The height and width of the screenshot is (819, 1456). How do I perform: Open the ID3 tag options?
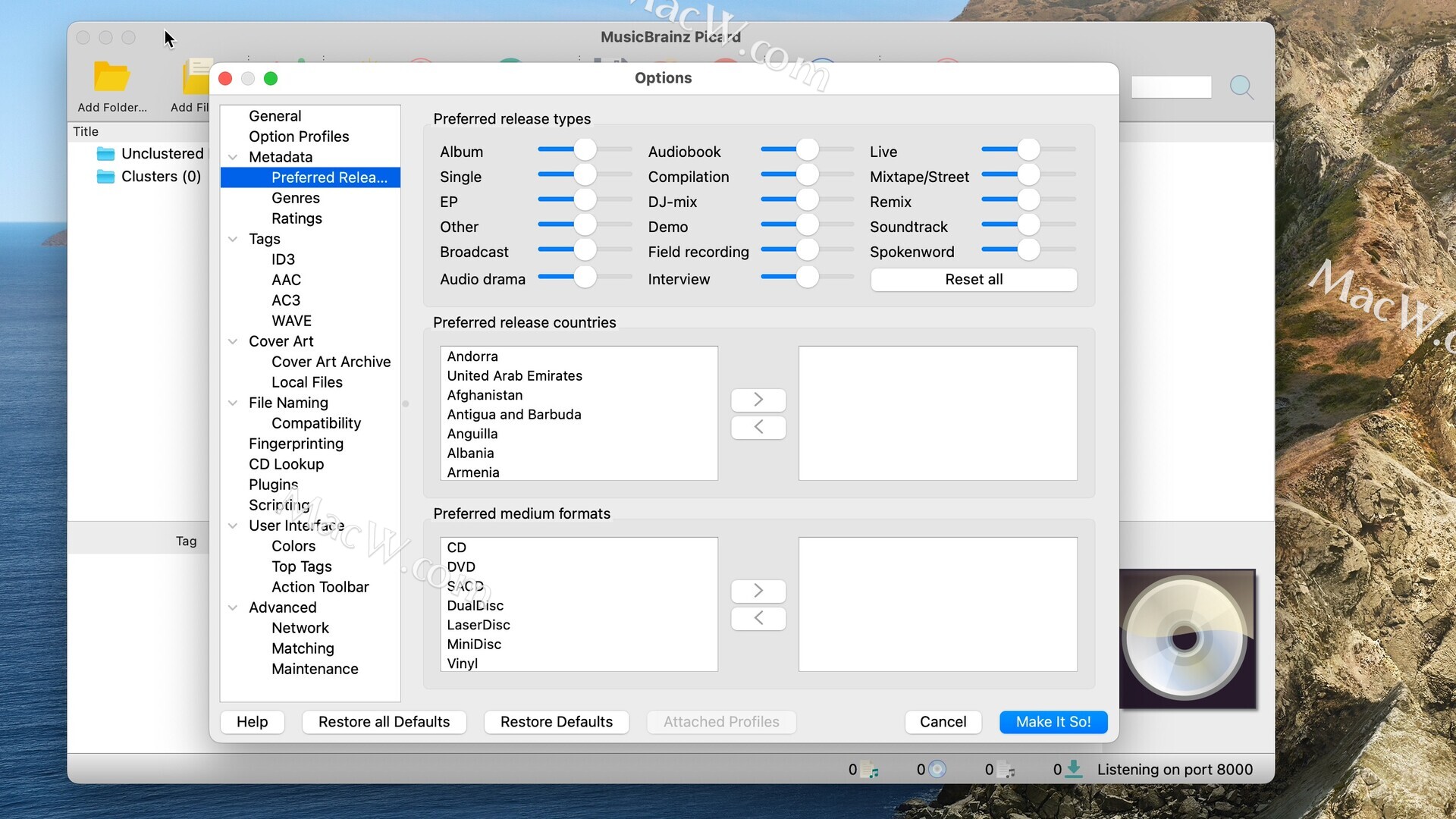tap(283, 259)
